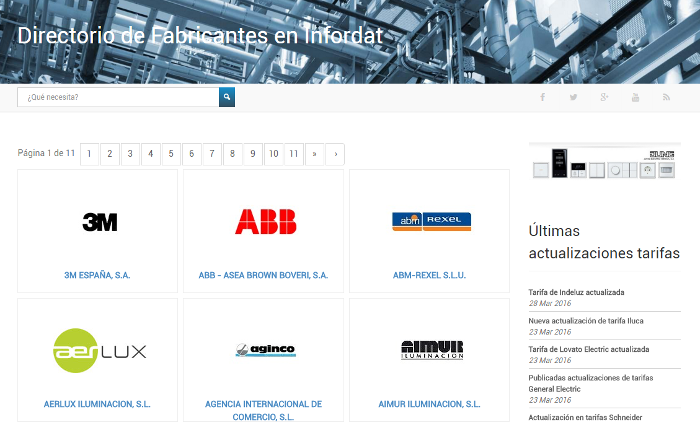The image size is (700, 425).
Task: Go to pagination page 9
Action: point(253,154)
